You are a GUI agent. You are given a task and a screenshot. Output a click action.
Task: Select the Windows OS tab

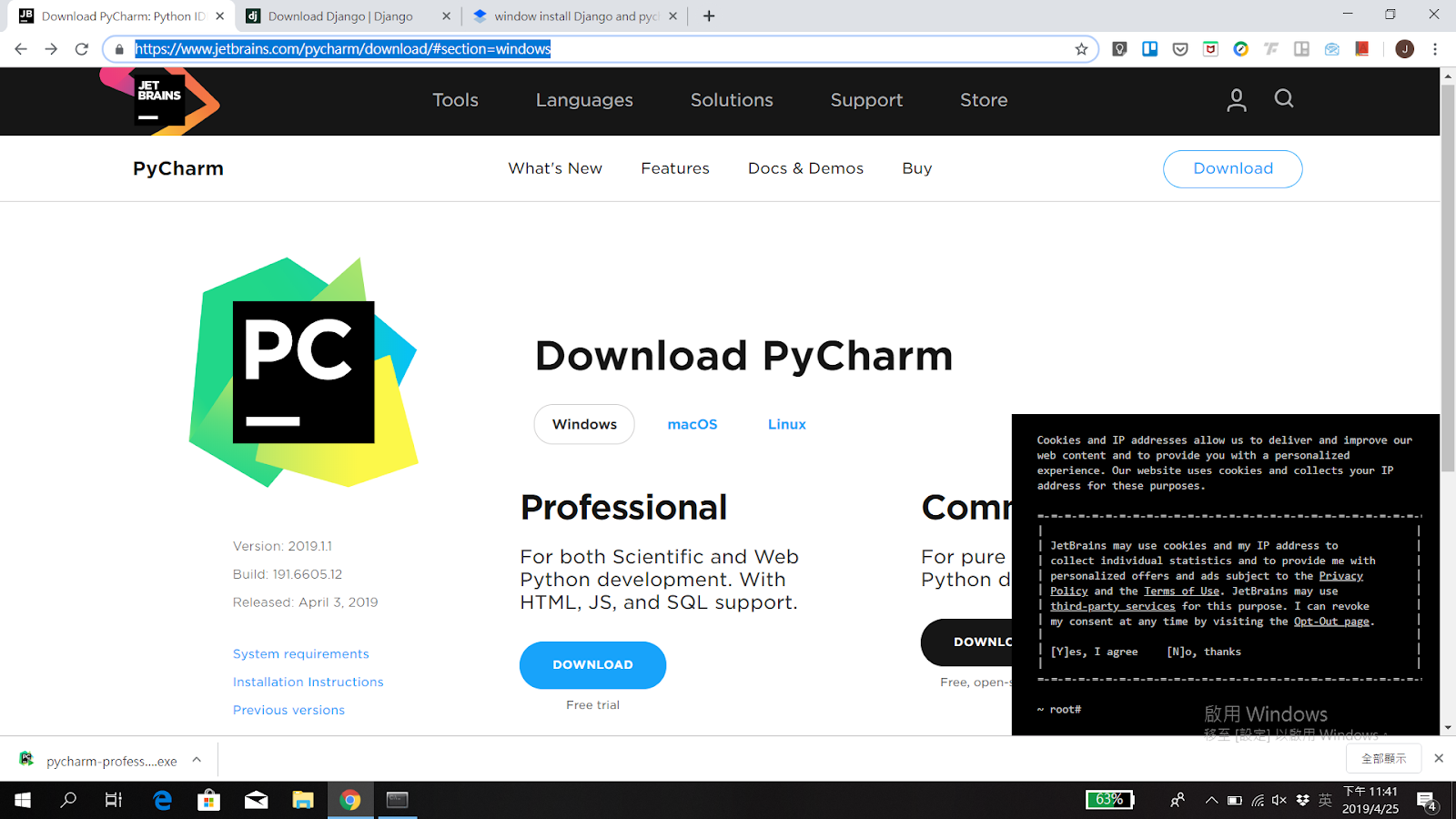coord(584,424)
